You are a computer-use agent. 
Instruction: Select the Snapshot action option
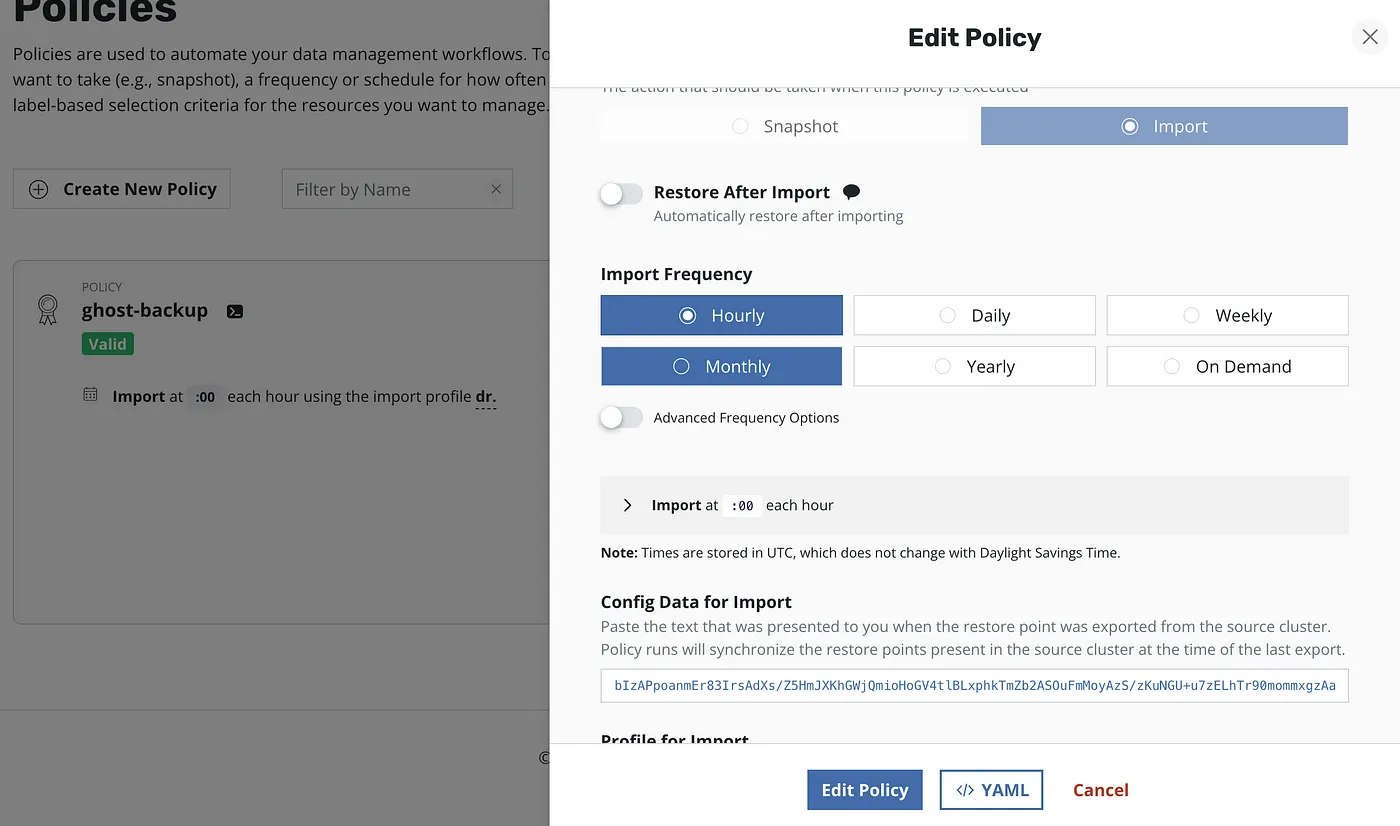click(x=784, y=126)
